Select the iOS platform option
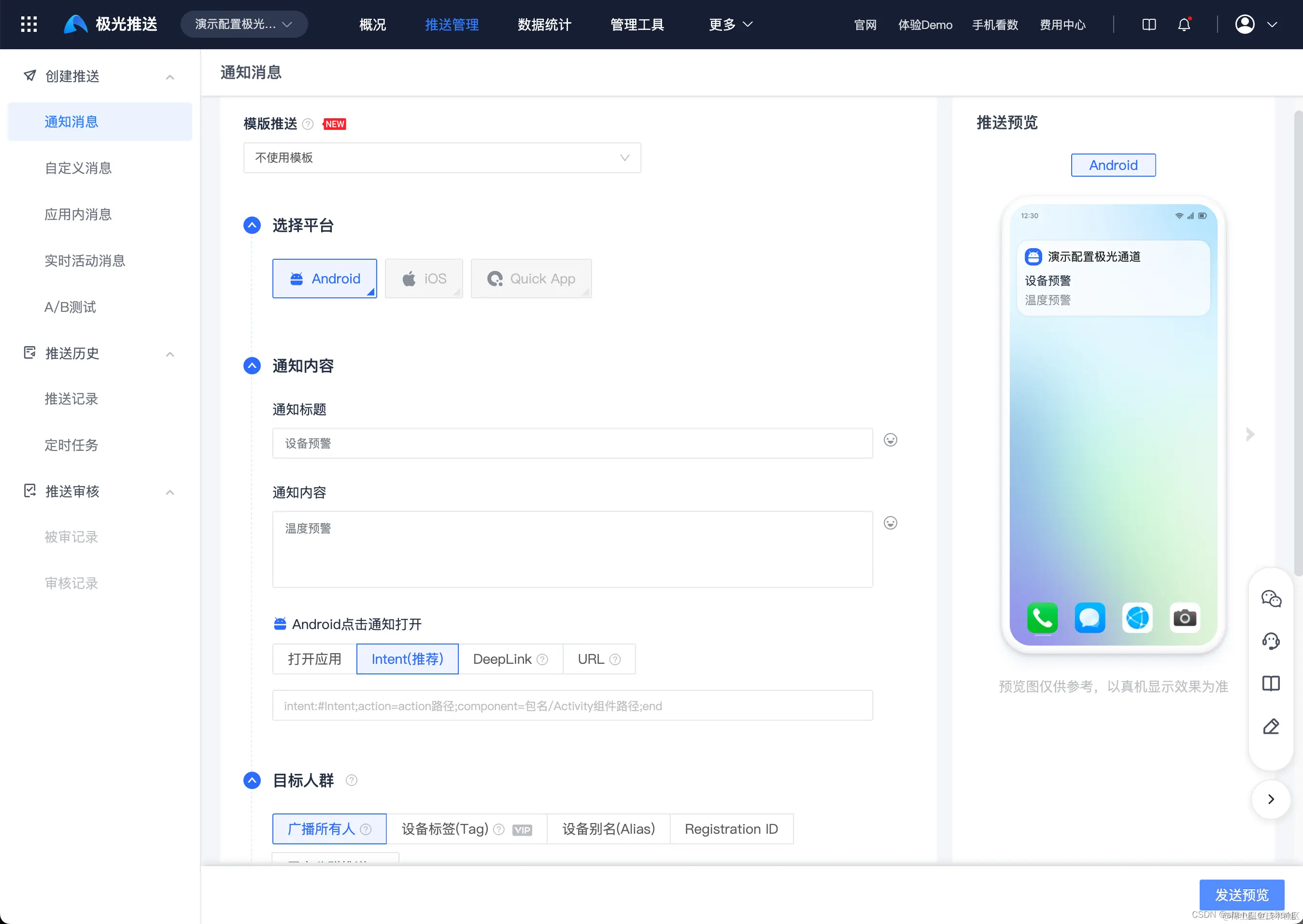This screenshot has height=924, width=1303. tap(424, 278)
